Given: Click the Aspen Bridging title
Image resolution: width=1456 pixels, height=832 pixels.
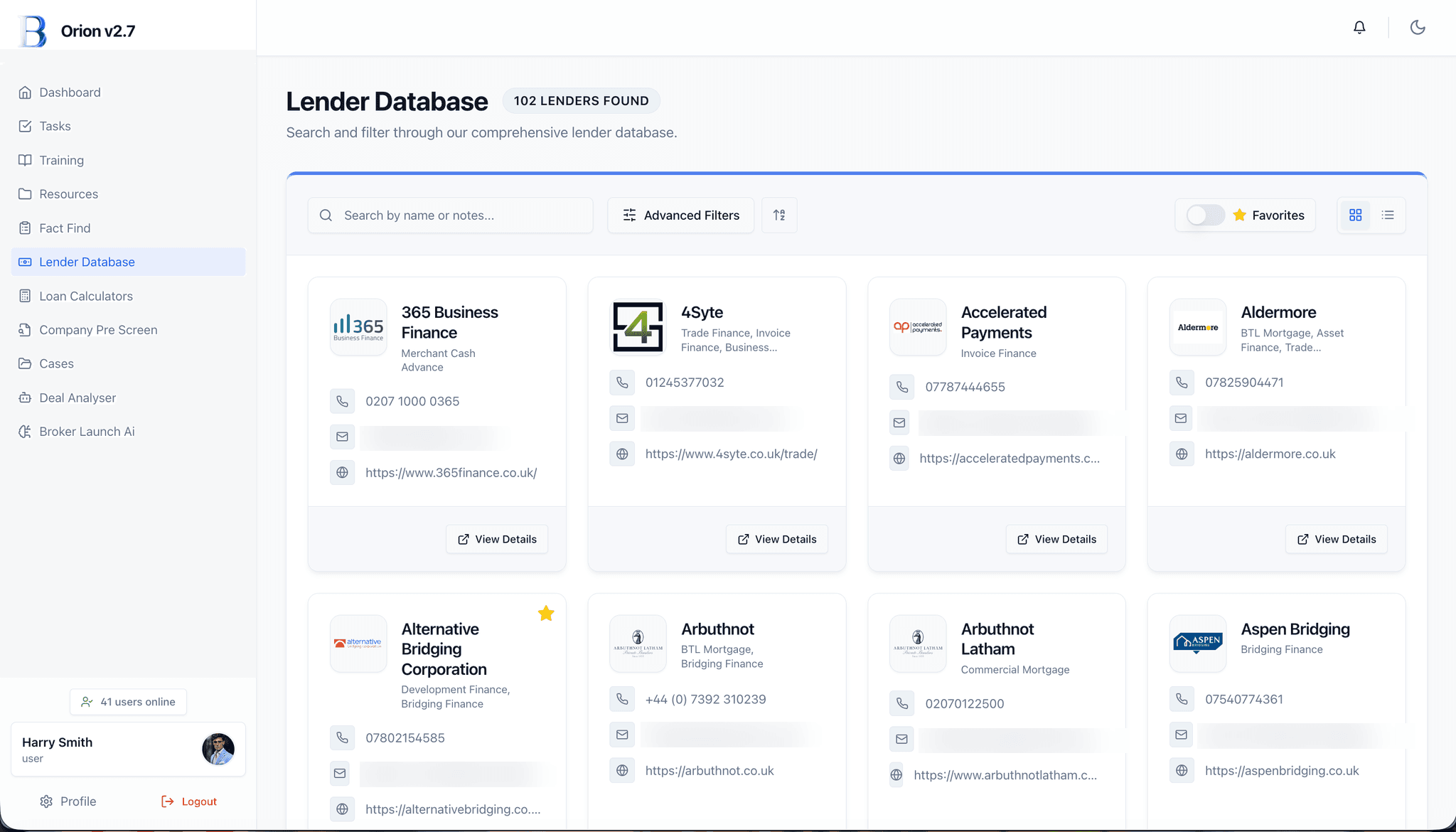Looking at the screenshot, I should coord(1295,629).
